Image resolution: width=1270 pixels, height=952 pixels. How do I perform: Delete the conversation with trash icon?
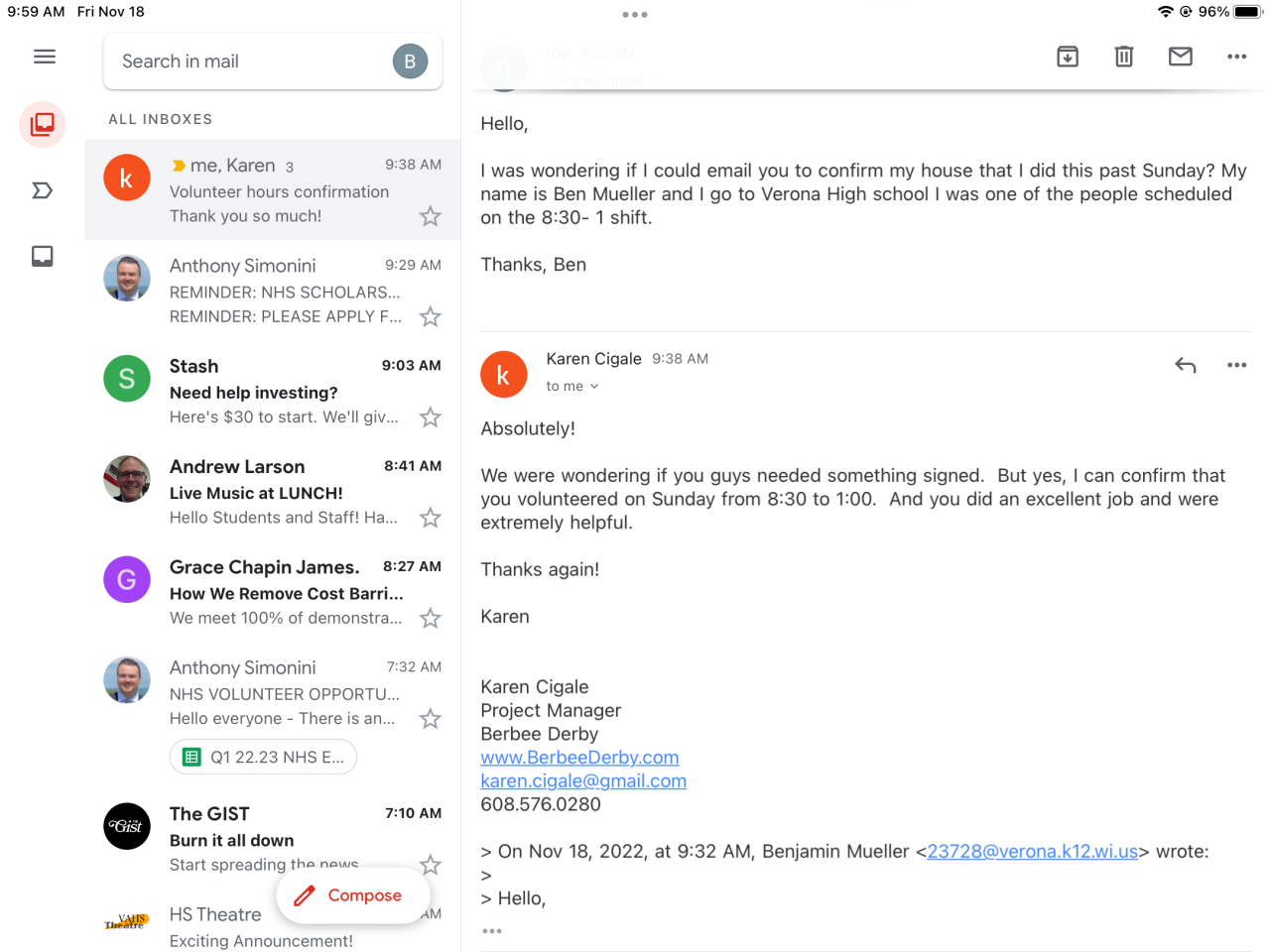[1124, 57]
